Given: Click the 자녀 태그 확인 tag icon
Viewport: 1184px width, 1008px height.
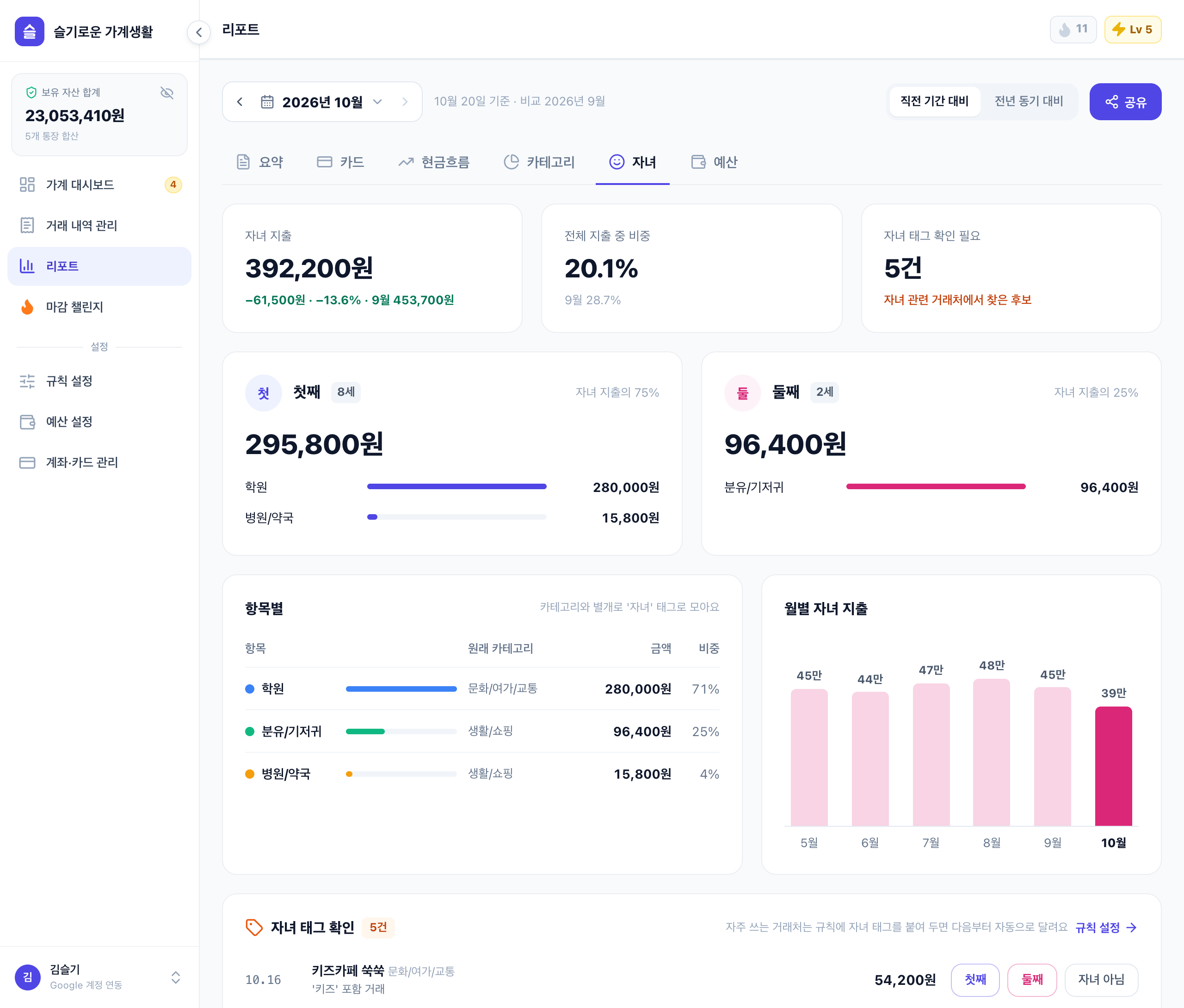Looking at the screenshot, I should click(x=254, y=927).
